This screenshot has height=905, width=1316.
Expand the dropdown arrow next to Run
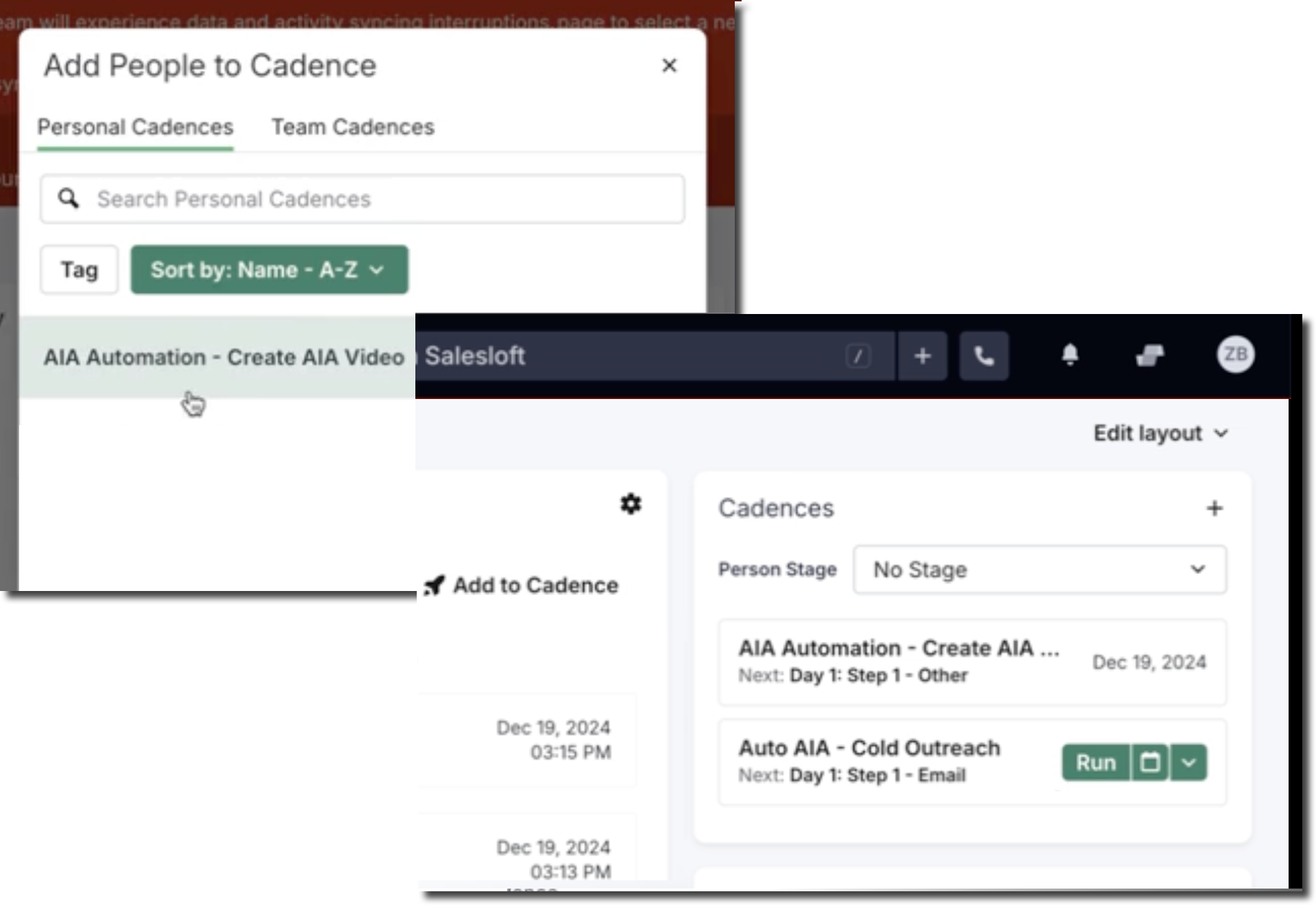click(1189, 762)
